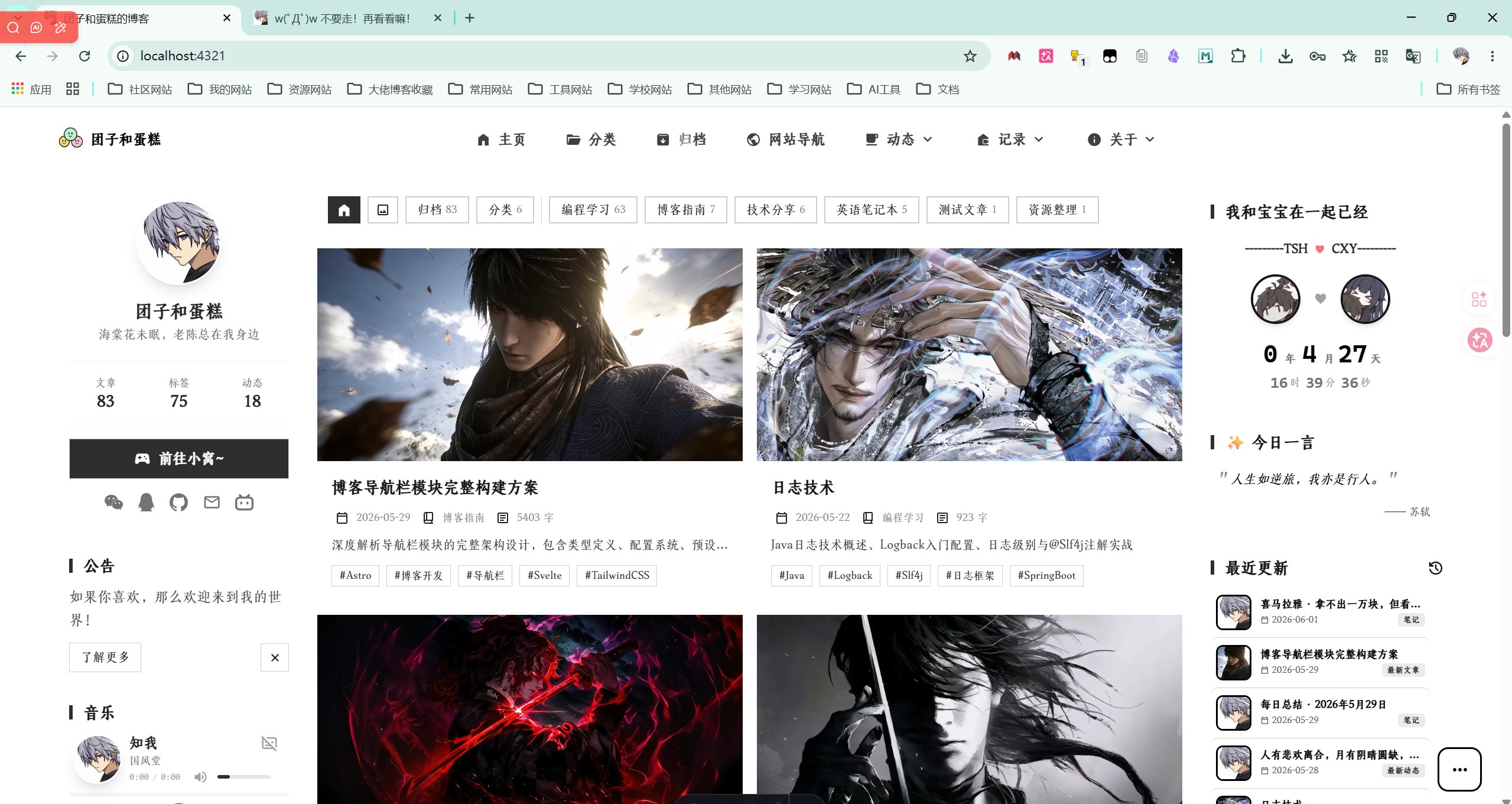Screen dimensions: 1512x804
Task: Open the widget grid floating button
Action: coord(1479,299)
